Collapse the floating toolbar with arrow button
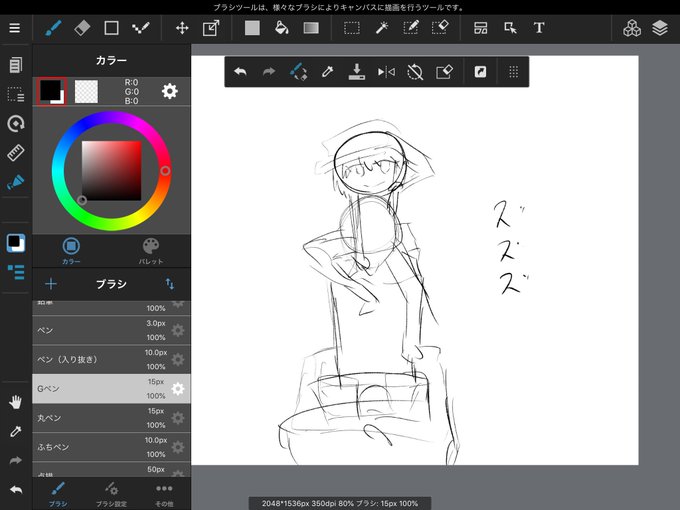680x510 pixels. coord(480,72)
